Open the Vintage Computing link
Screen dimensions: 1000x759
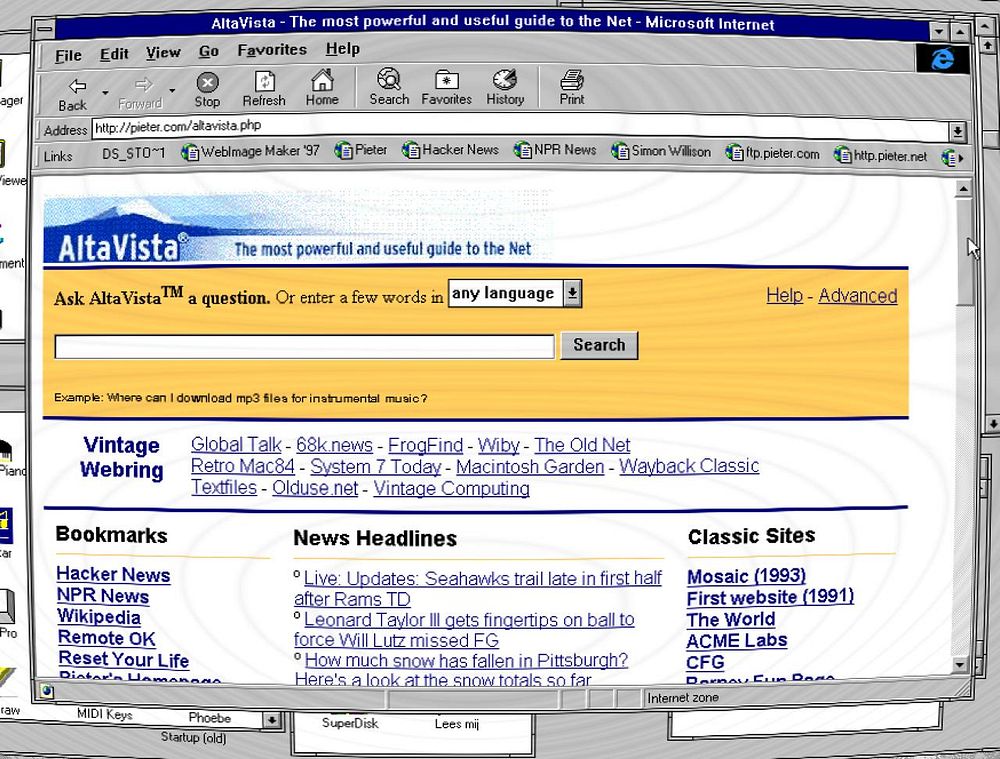tap(452, 488)
